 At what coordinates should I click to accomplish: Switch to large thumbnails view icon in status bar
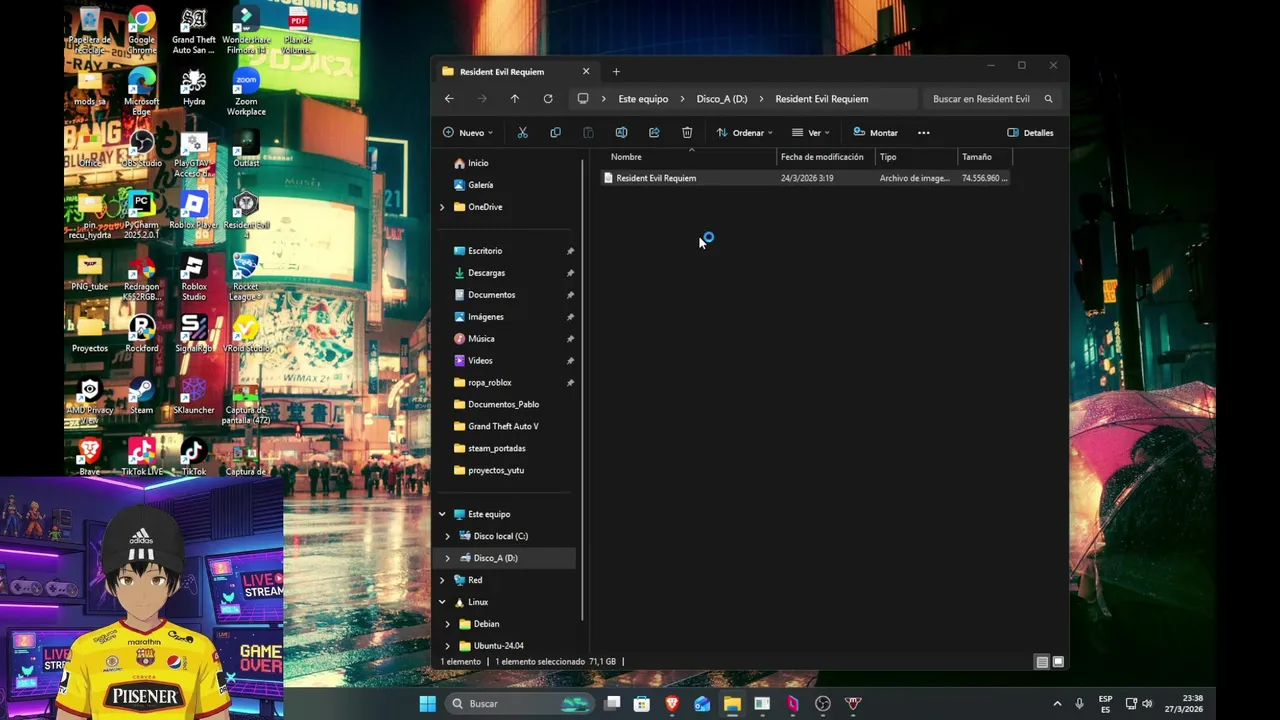pos(1058,662)
